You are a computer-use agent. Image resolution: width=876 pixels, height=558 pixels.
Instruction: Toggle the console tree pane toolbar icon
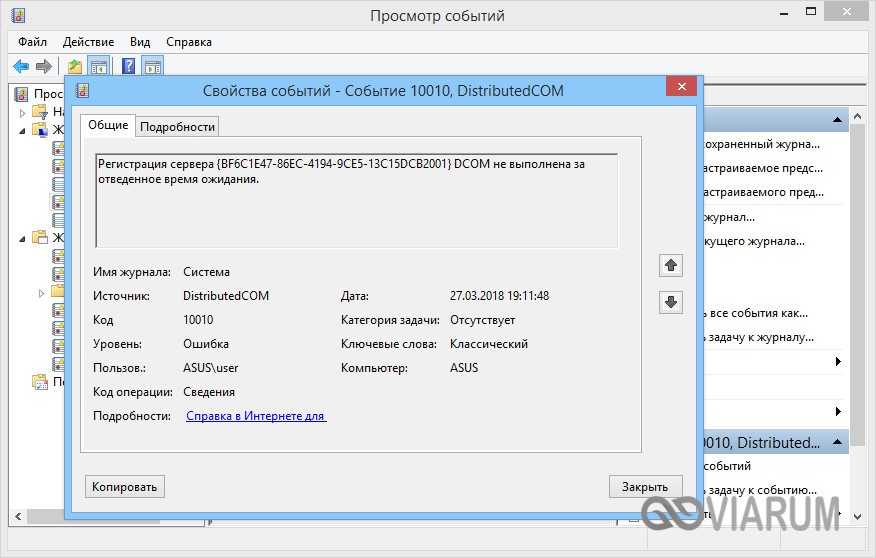coord(99,67)
